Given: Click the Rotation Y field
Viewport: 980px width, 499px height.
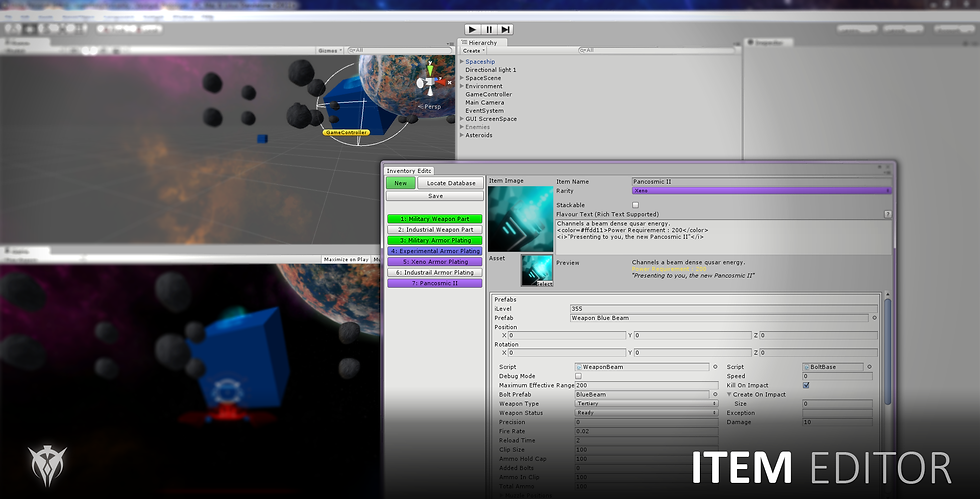Looking at the screenshot, I should click(x=693, y=353).
